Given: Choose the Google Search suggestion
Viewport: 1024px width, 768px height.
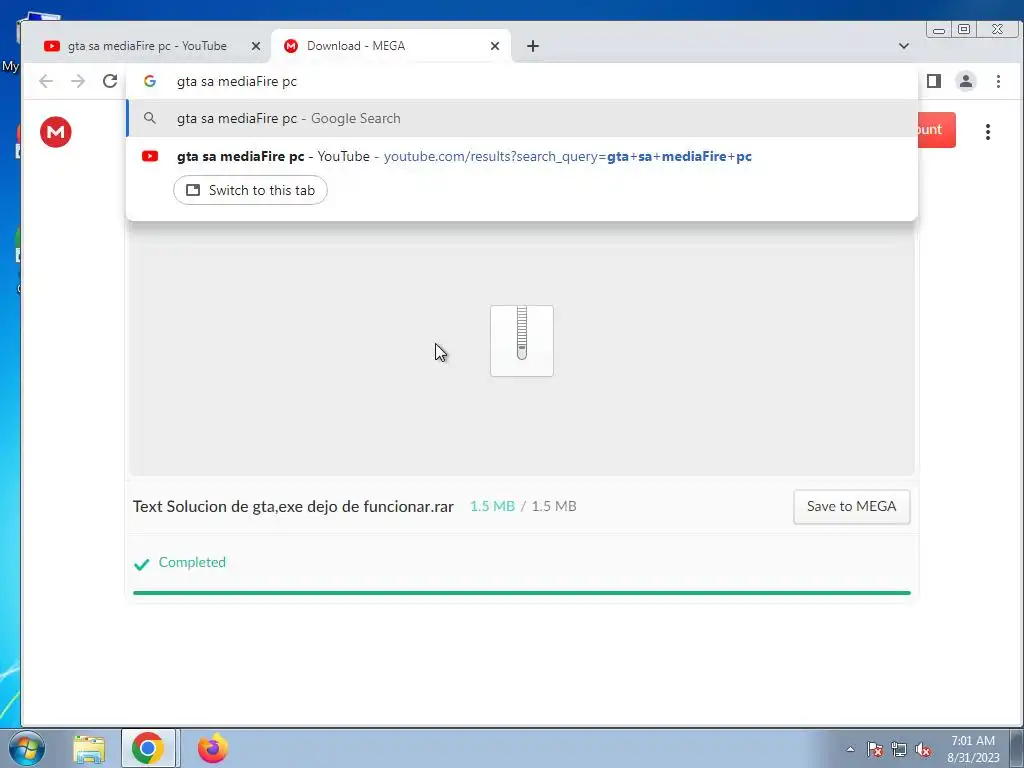Looking at the screenshot, I should pos(522,118).
